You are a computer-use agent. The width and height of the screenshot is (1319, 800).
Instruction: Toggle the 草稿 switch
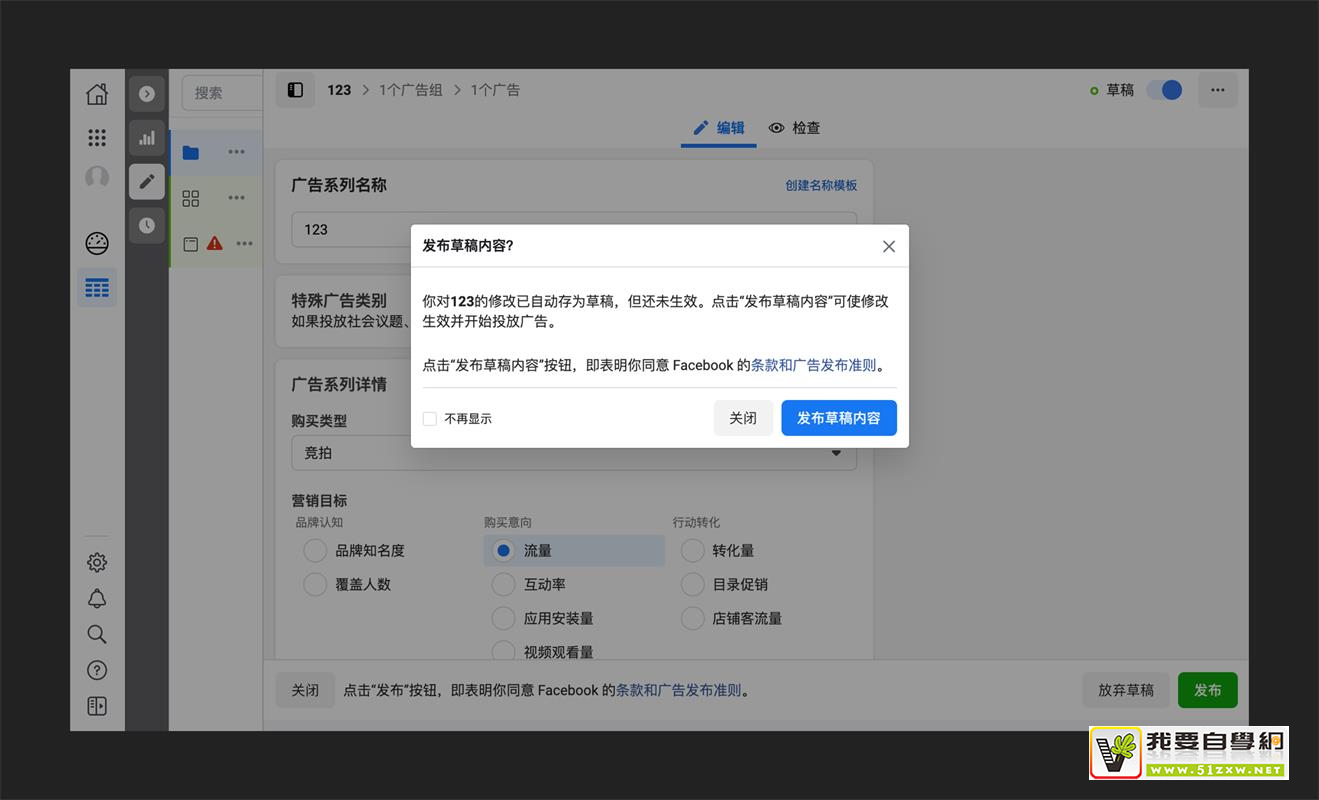[x=1164, y=90]
